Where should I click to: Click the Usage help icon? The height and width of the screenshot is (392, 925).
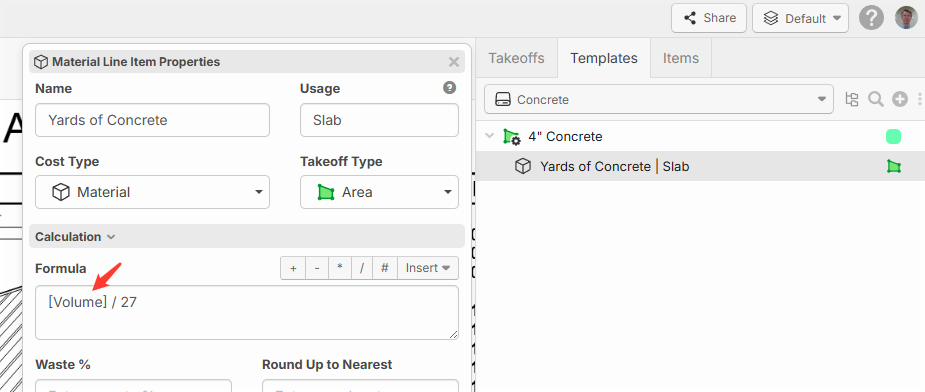pyautogui.click(x=450, y=88)
